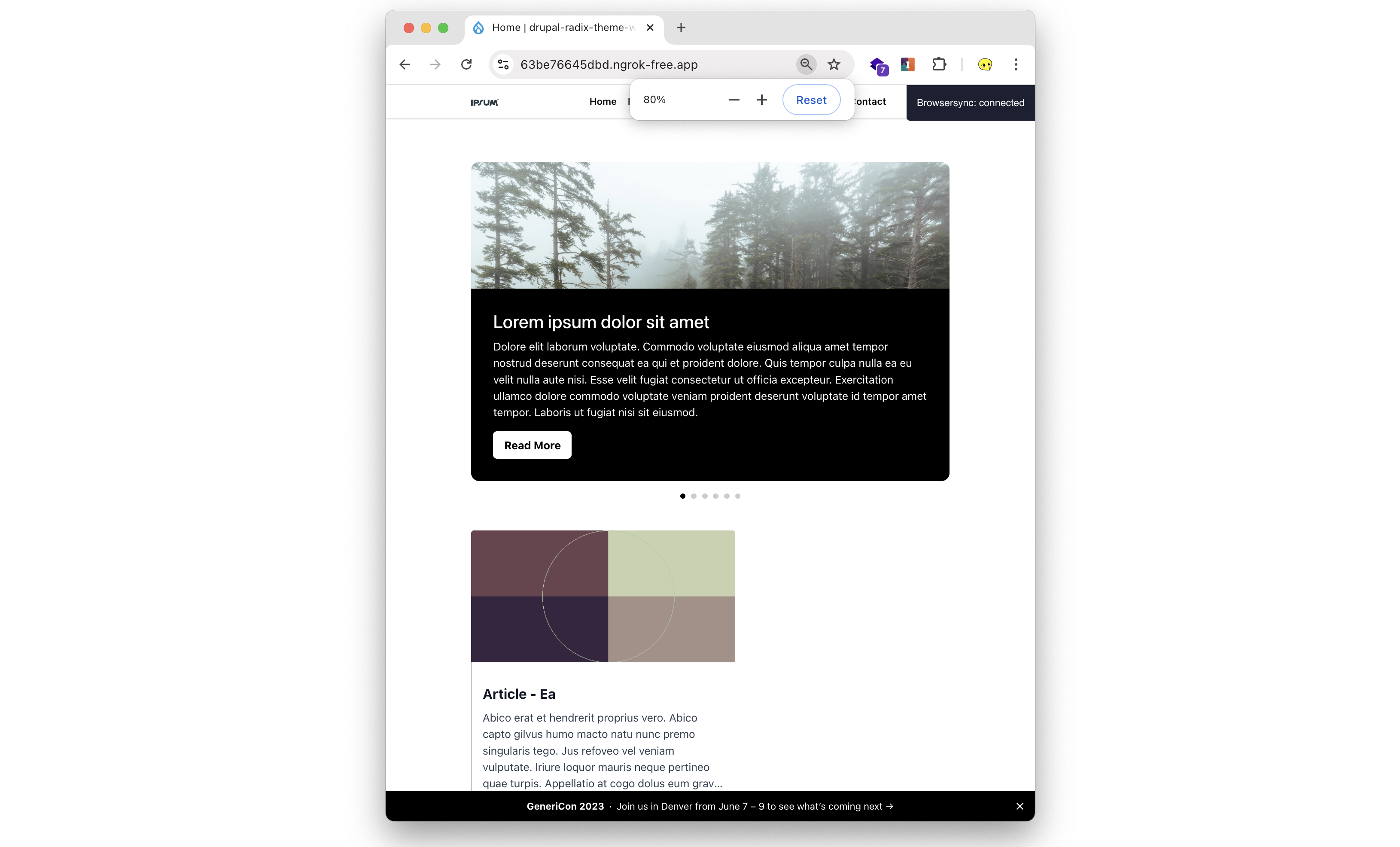Click the zoom magnifier icon in address bar
Screen dimensions: 1400x847
point(806,64)
